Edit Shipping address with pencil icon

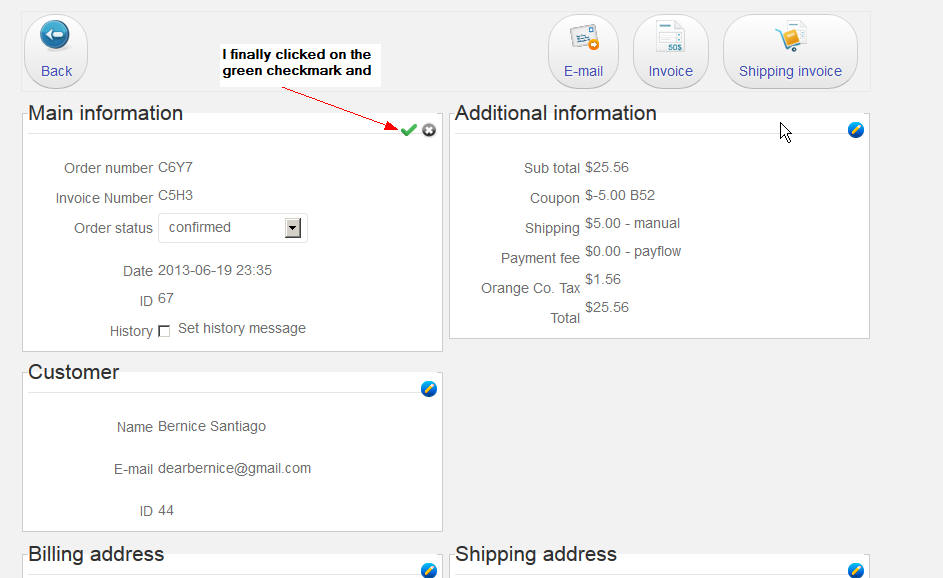coord(856,570)
